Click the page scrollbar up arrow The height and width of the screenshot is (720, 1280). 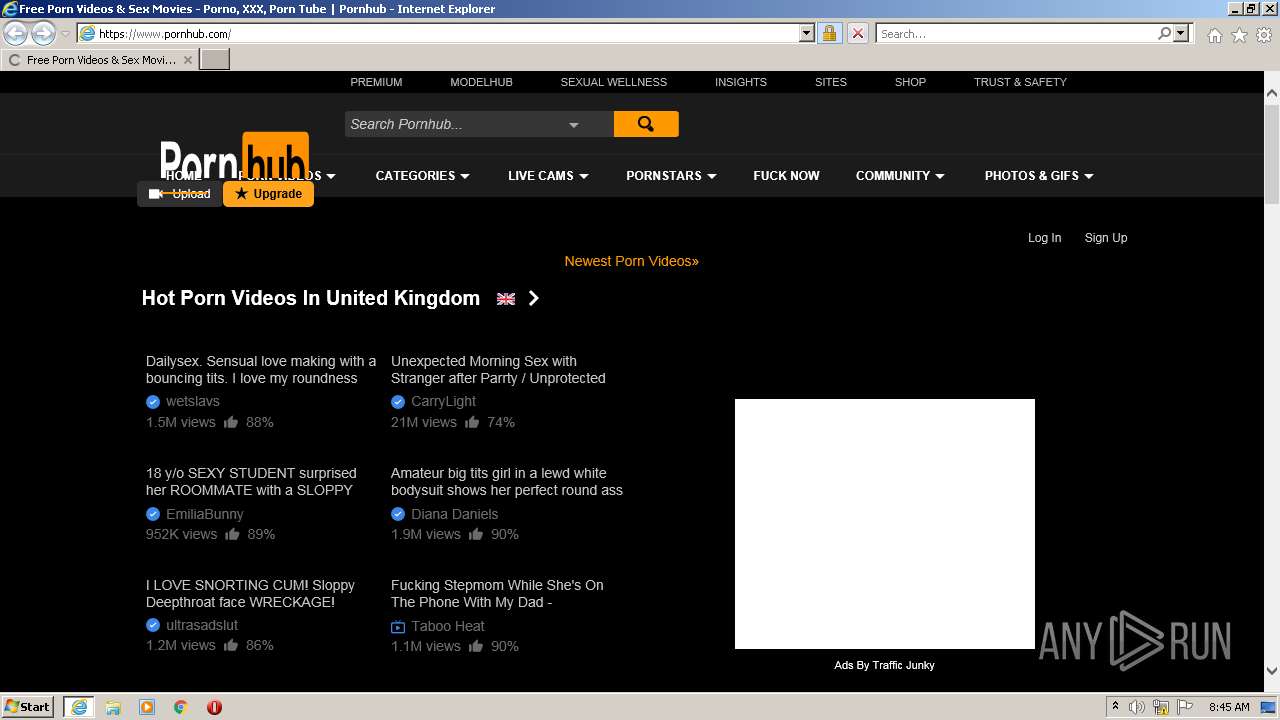1272,93
